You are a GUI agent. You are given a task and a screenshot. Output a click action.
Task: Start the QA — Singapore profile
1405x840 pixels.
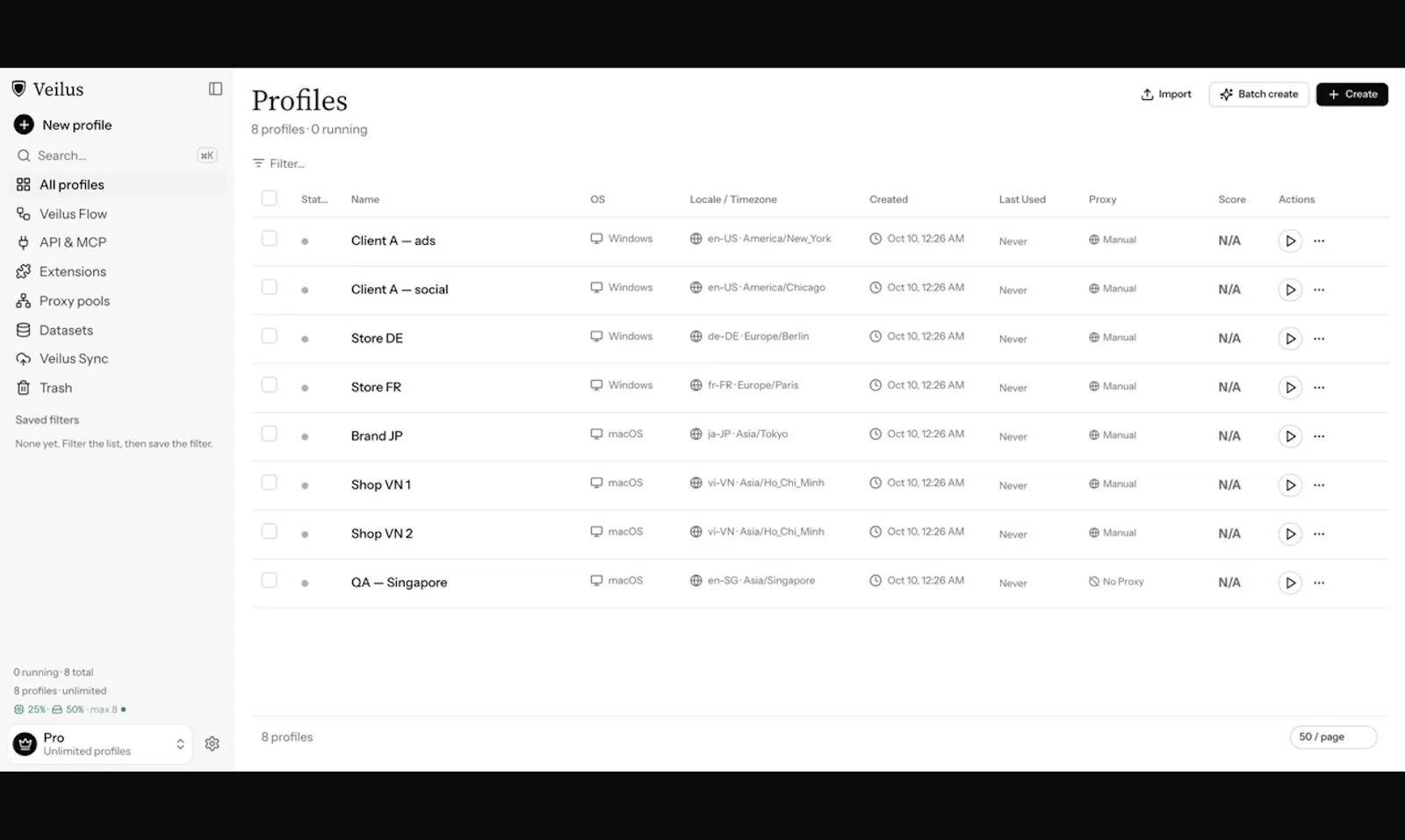click(x=1289, y=583)
